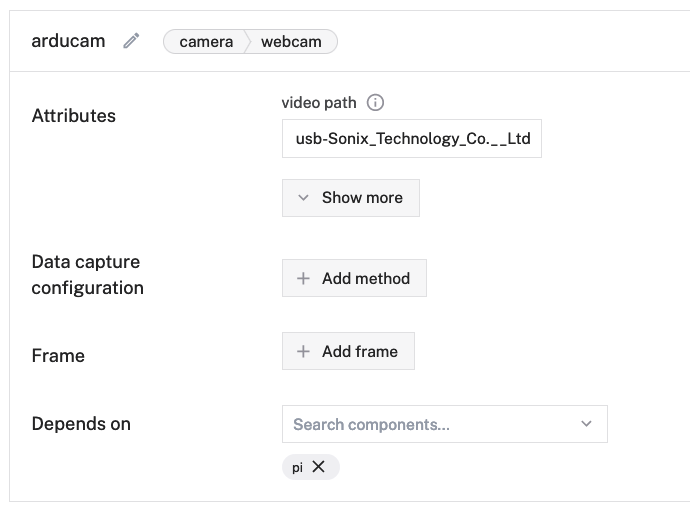The image size is (690, 513).
Task: Expand attributes with the Show more button
Action: 361,198
